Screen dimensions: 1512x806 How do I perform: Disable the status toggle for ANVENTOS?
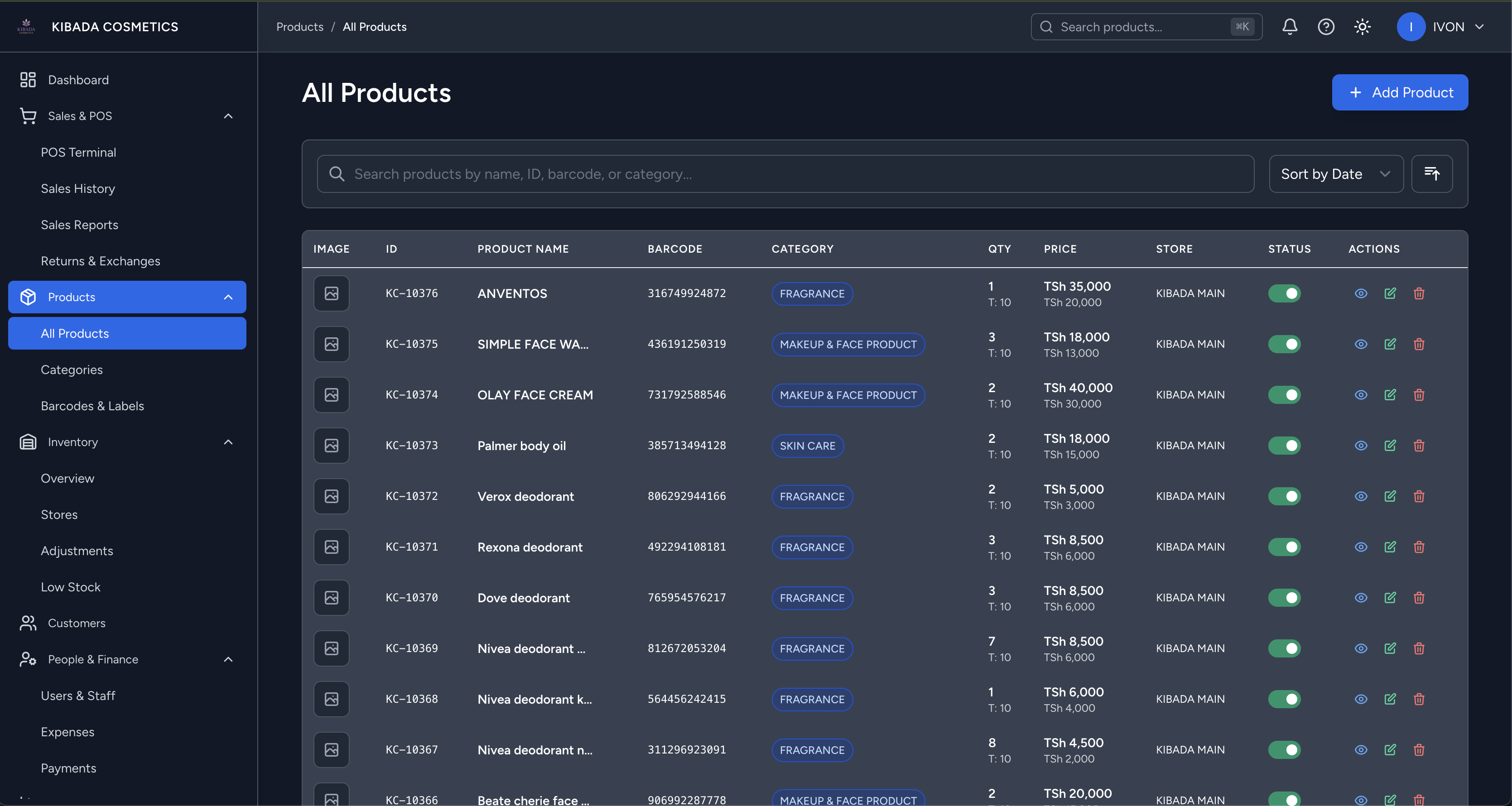1285,293
